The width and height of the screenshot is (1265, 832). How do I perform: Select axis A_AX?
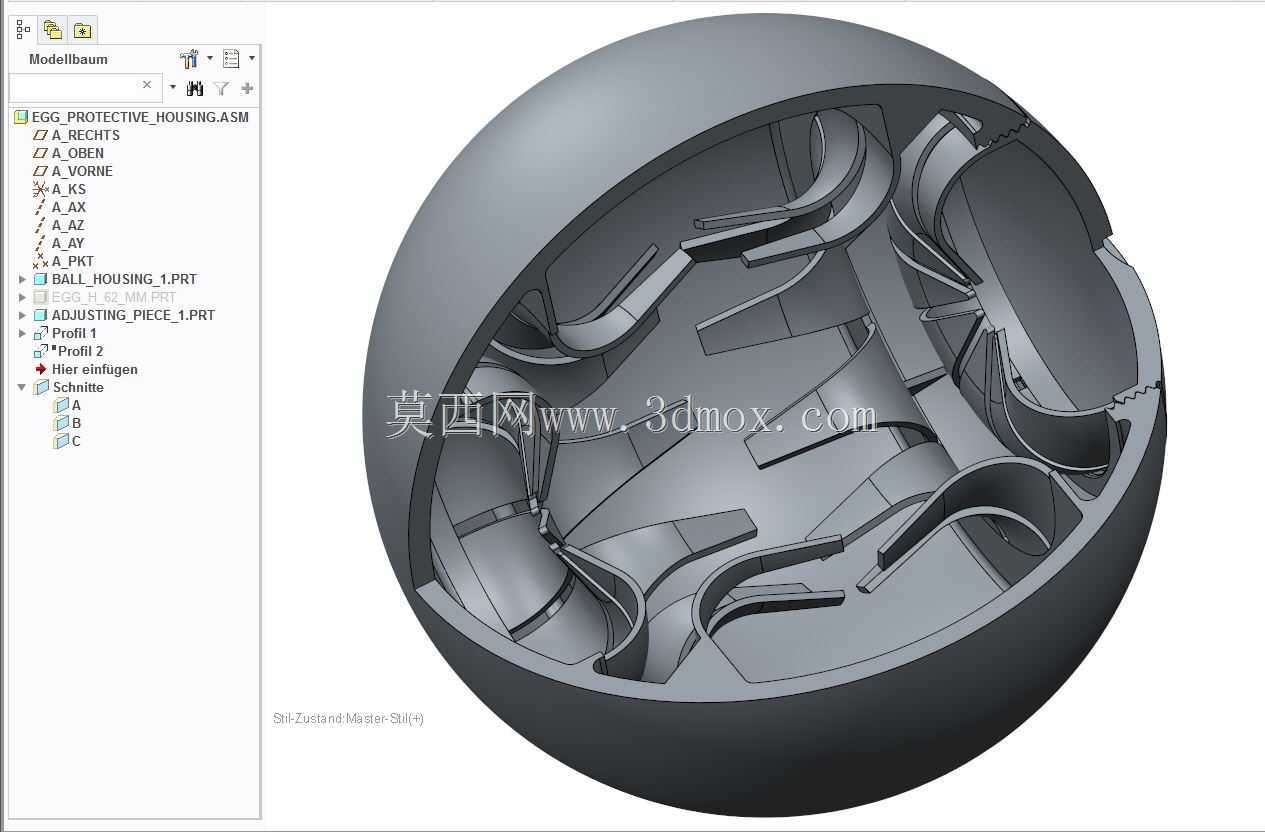(x=69, y=207)
